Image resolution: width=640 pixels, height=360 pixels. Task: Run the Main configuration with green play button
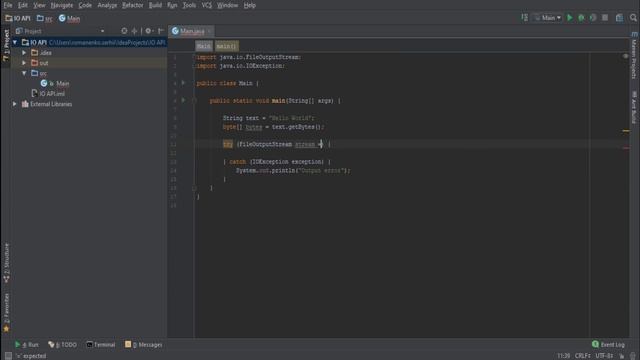[x=570, y=18]
